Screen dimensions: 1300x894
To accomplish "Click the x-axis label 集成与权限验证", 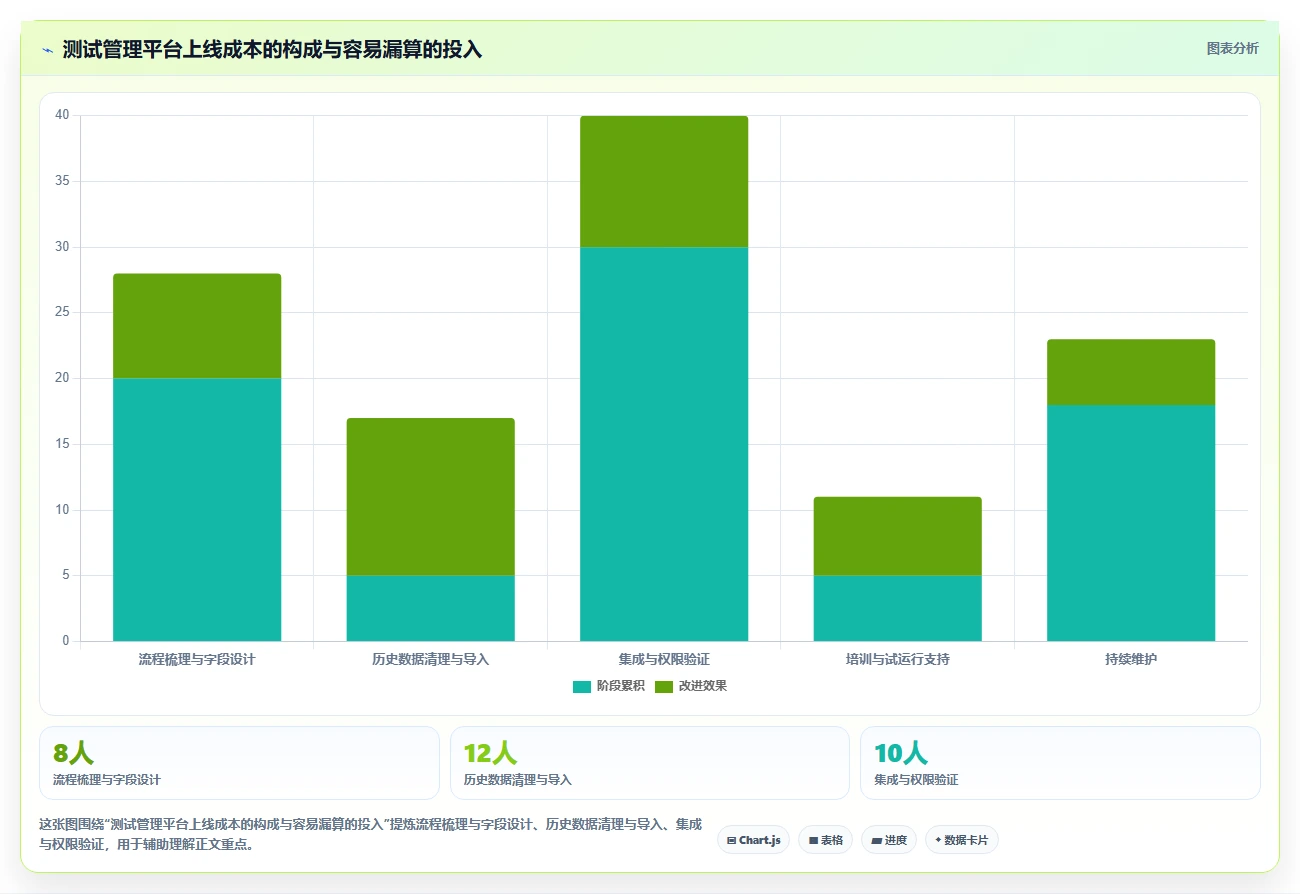I will point(664,659).
